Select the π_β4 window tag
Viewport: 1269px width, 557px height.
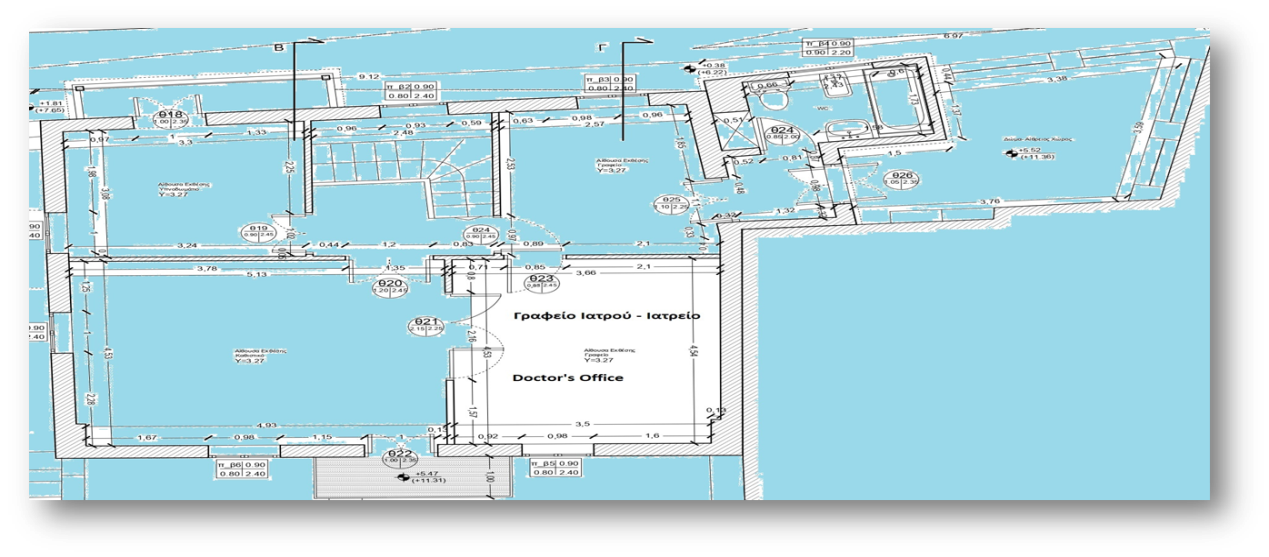coord(827,49)
